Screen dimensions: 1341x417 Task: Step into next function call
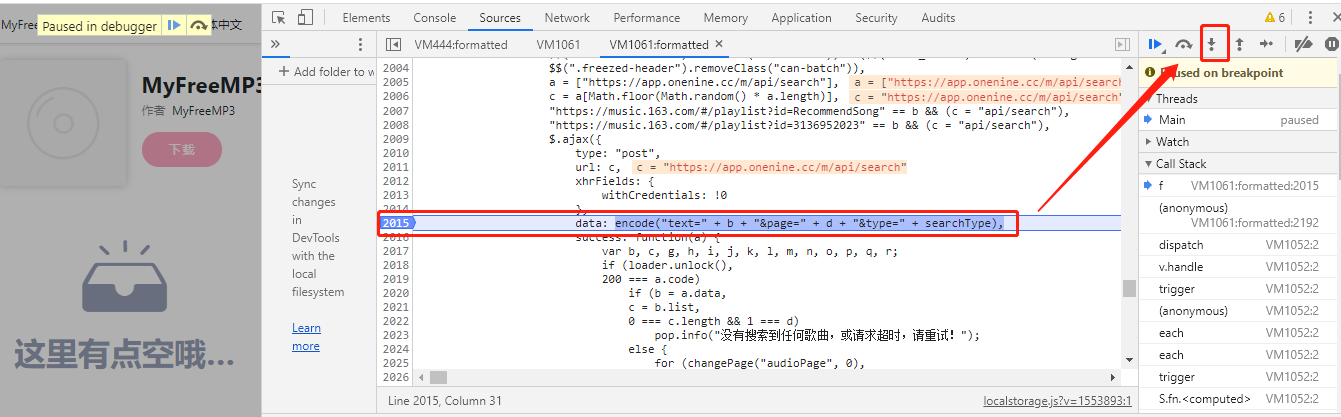point(1212,44)
